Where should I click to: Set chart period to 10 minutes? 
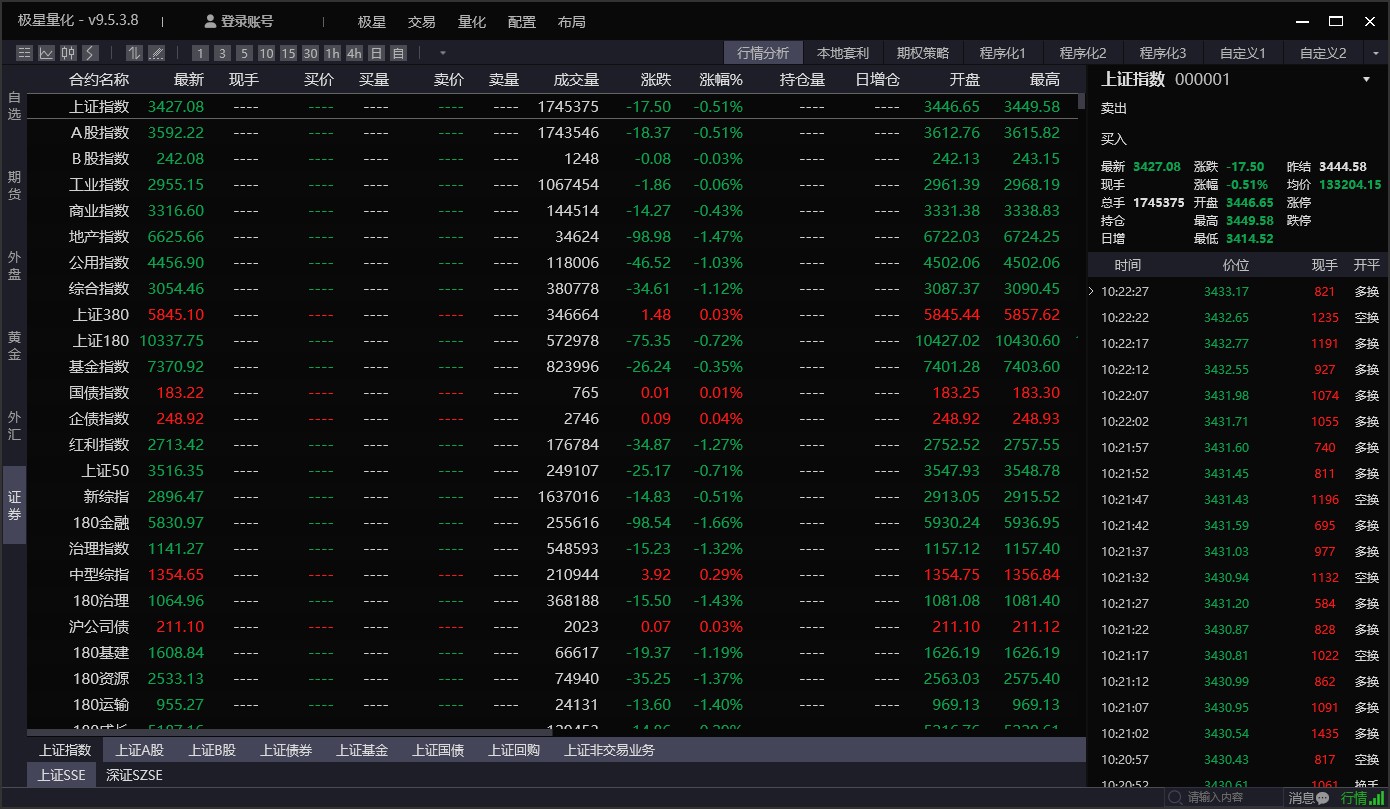point(266,53)
